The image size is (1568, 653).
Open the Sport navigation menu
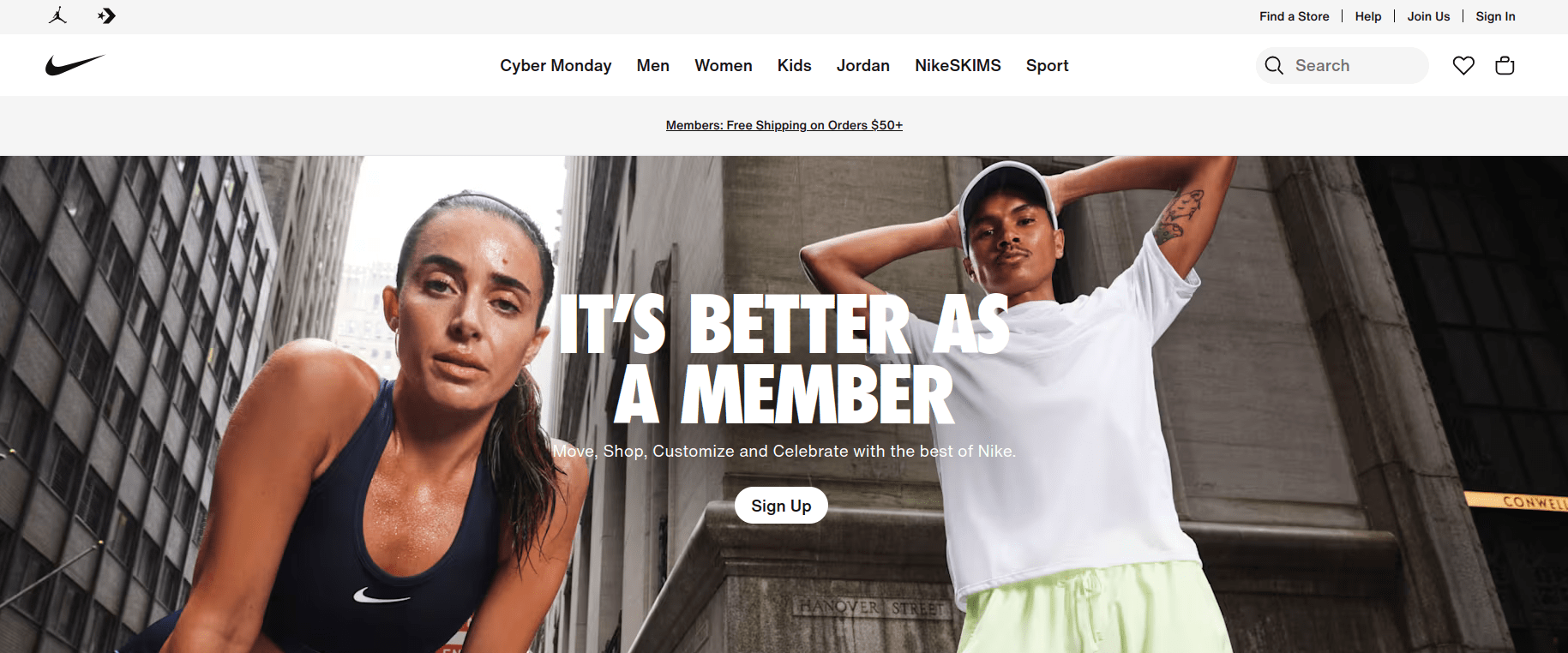(1047, 65)
